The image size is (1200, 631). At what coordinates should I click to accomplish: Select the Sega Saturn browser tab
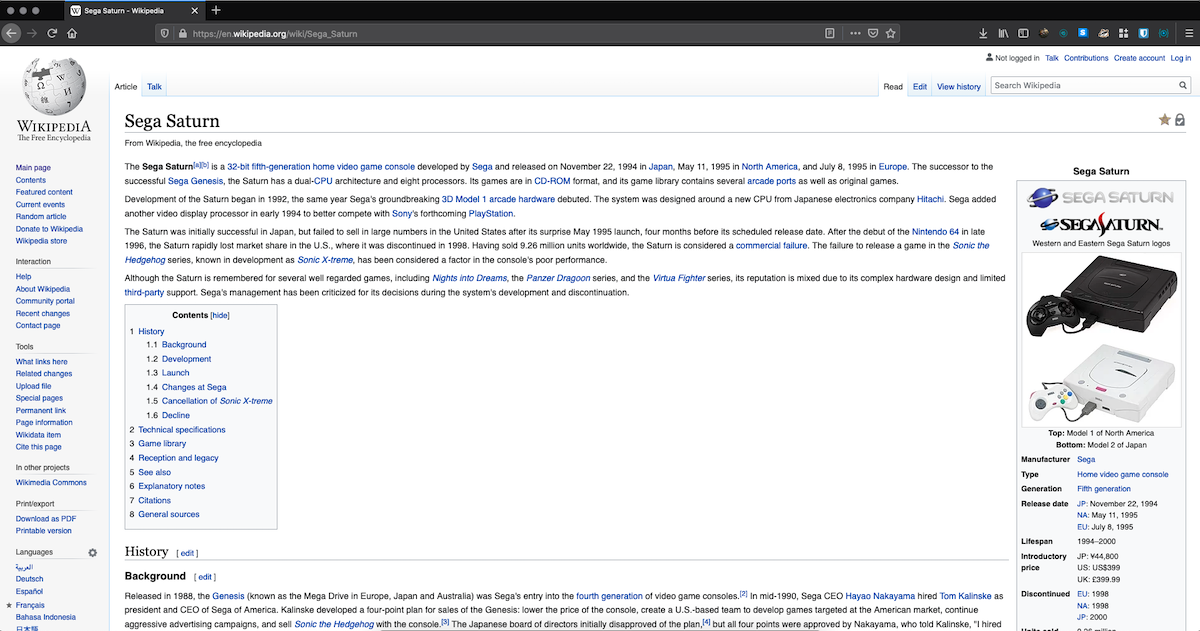(132, 10)
